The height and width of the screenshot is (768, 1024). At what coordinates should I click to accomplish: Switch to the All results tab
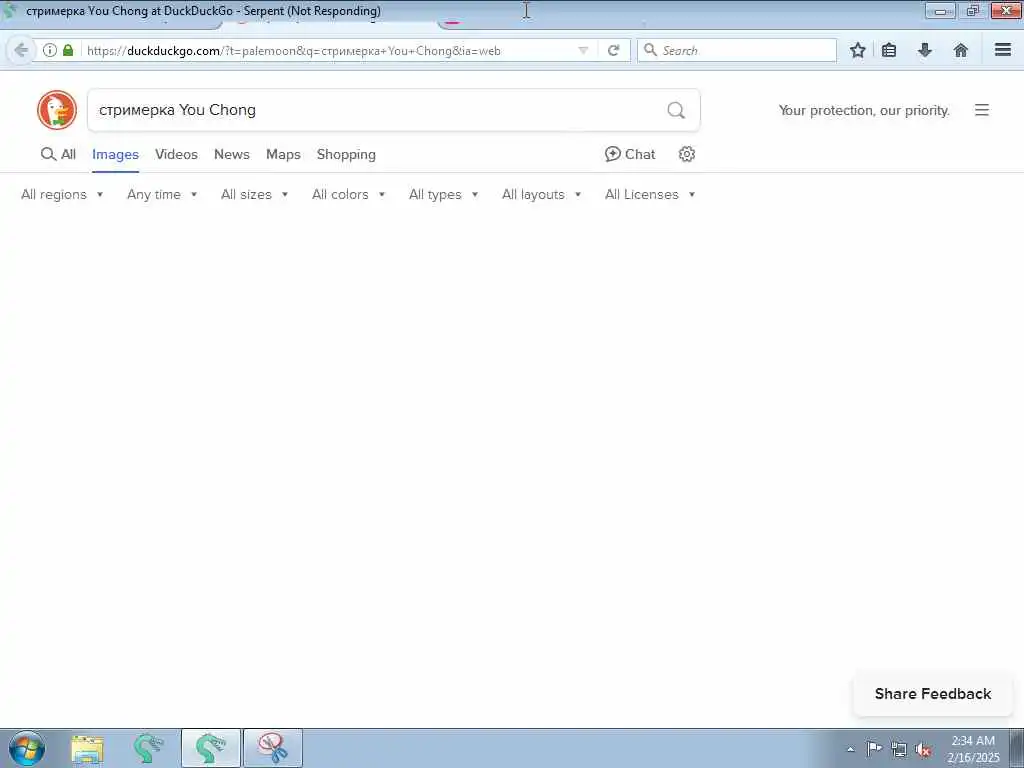tap(59, 154)
